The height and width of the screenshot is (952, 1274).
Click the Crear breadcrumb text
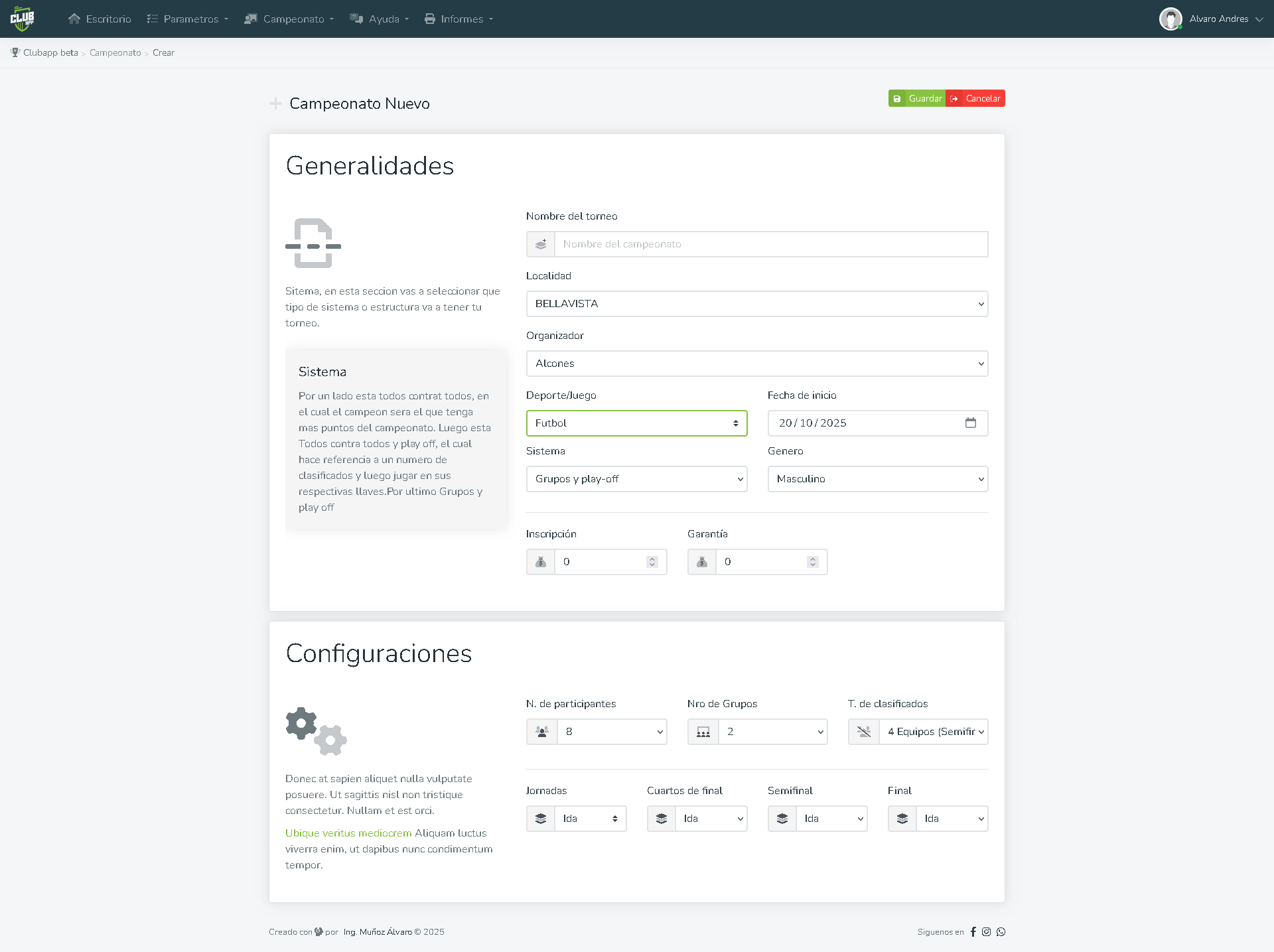tap(163, 52)
